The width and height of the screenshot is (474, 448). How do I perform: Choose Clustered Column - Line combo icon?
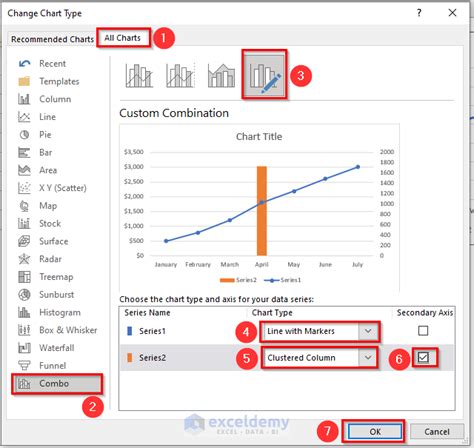click(139, 75)
